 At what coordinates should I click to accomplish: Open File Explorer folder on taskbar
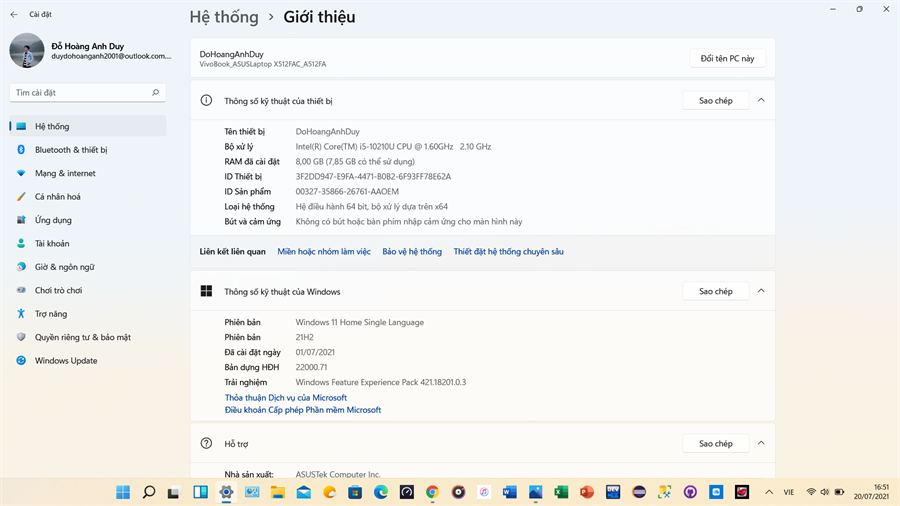(x=278, y=492)
